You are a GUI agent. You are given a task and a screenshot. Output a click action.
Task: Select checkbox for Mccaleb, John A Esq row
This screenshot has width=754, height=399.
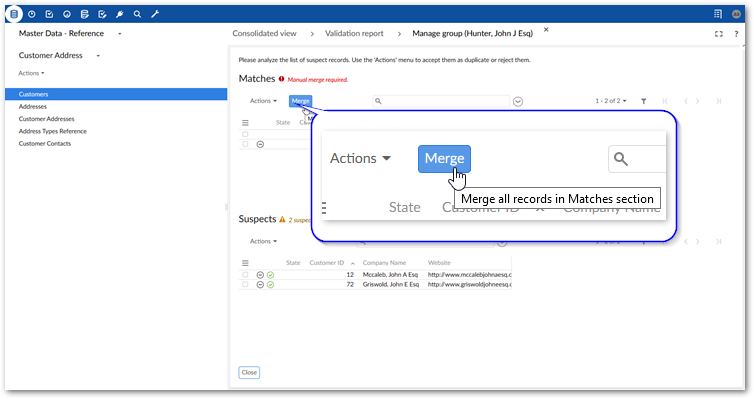245,274
